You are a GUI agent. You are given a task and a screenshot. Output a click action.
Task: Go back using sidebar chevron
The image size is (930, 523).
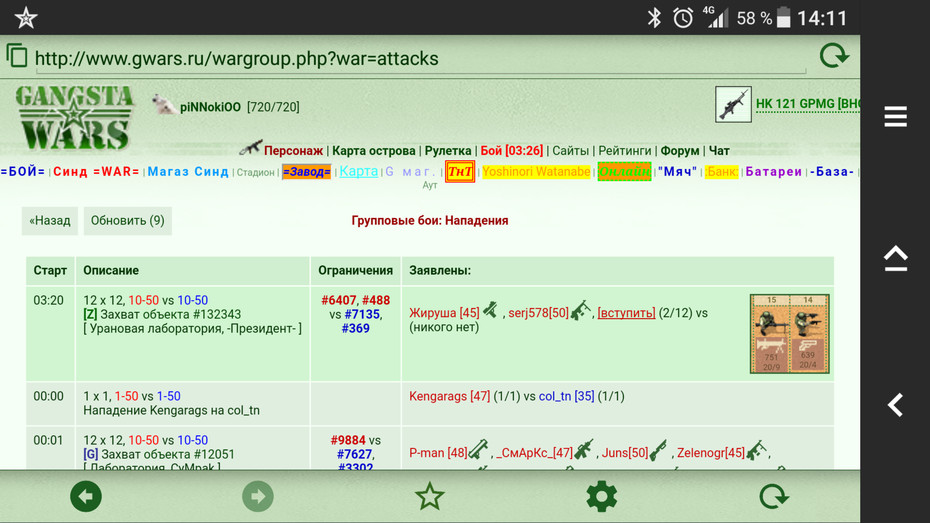coord(896,405)
